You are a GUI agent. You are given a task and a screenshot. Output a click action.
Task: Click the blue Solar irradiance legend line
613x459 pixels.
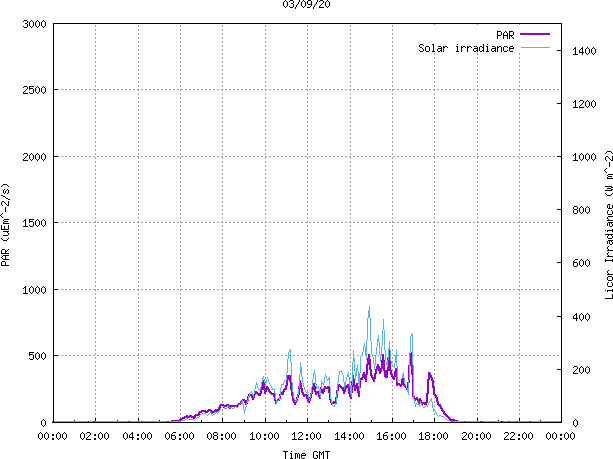pos(535,48)
